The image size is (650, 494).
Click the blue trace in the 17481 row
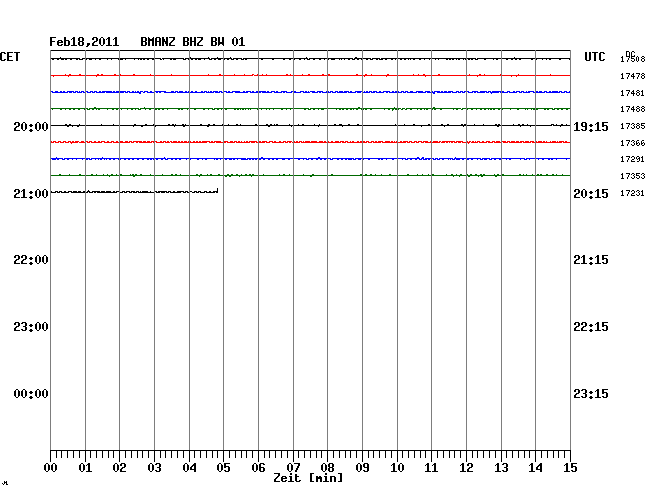310,92
